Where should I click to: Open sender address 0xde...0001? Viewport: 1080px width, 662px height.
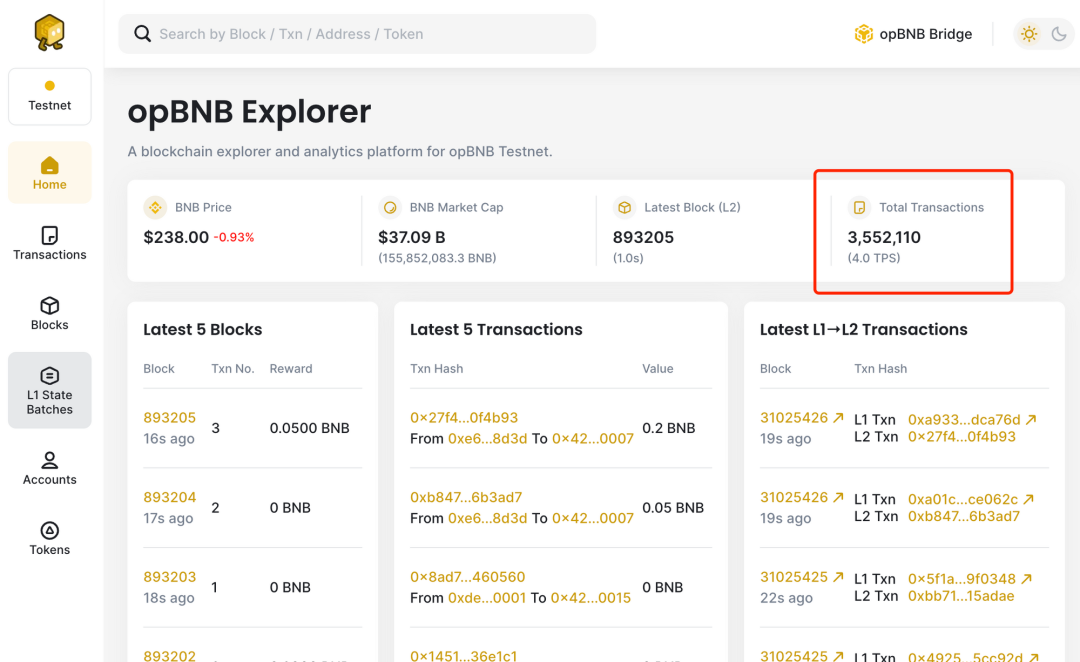point(487,598)
